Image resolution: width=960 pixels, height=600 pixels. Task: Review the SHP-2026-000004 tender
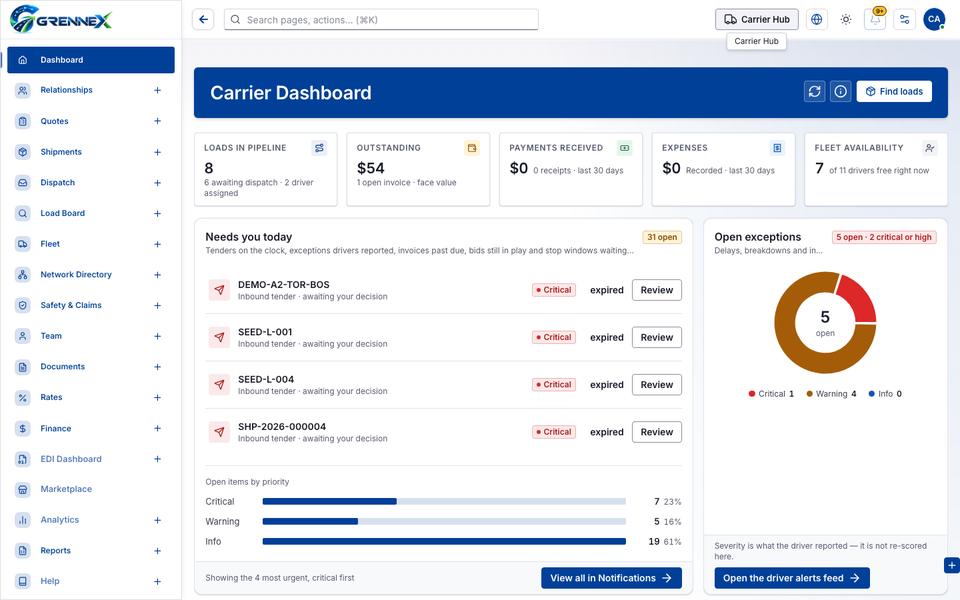point(656,432)
